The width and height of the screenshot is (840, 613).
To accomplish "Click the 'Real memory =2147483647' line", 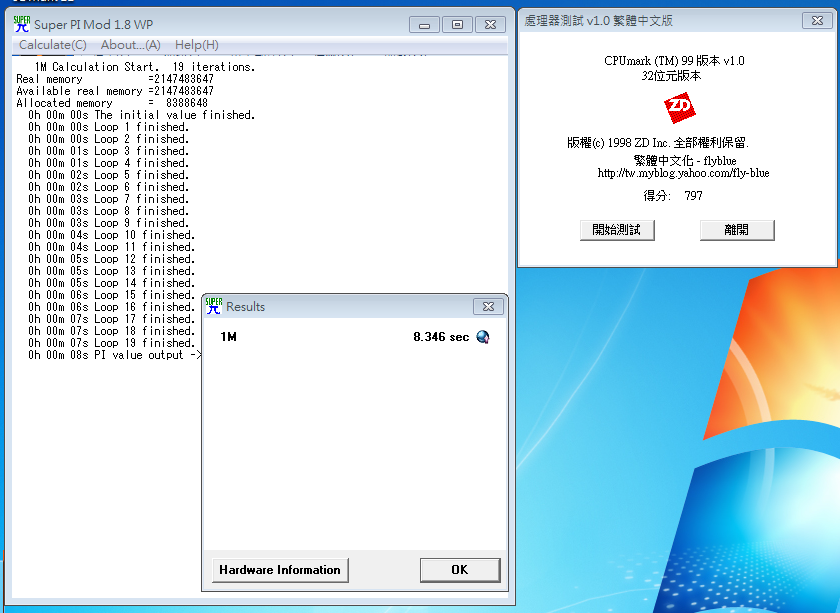I will (x=115, y=79).
